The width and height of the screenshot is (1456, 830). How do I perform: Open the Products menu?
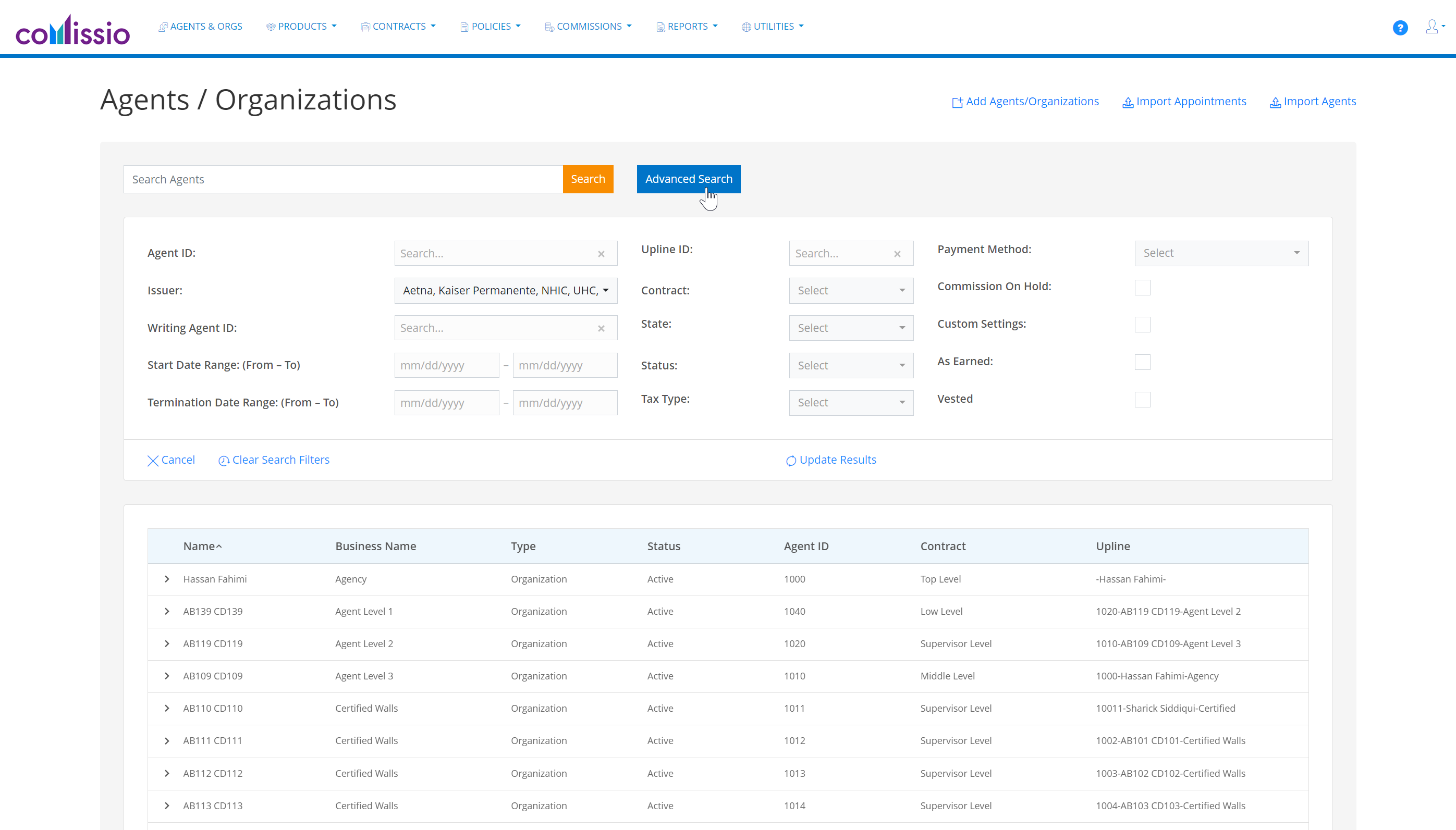click(x=301, y=26)
